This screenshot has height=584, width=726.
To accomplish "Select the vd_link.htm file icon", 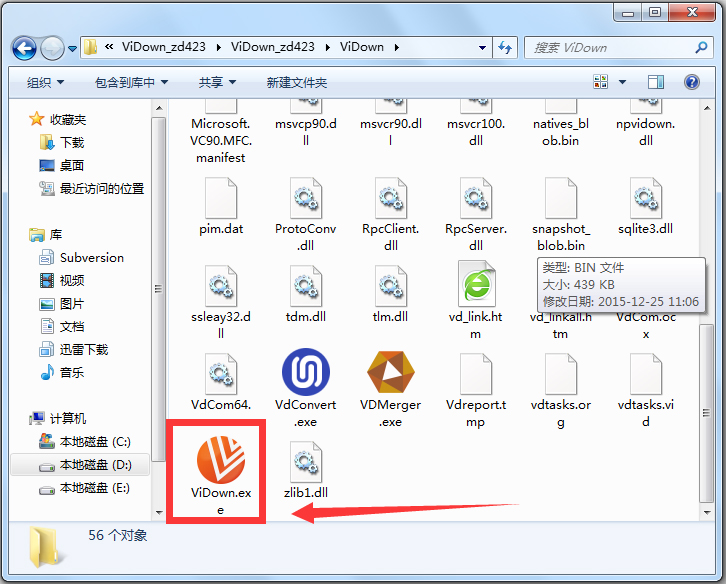I will tap(476, 283).
